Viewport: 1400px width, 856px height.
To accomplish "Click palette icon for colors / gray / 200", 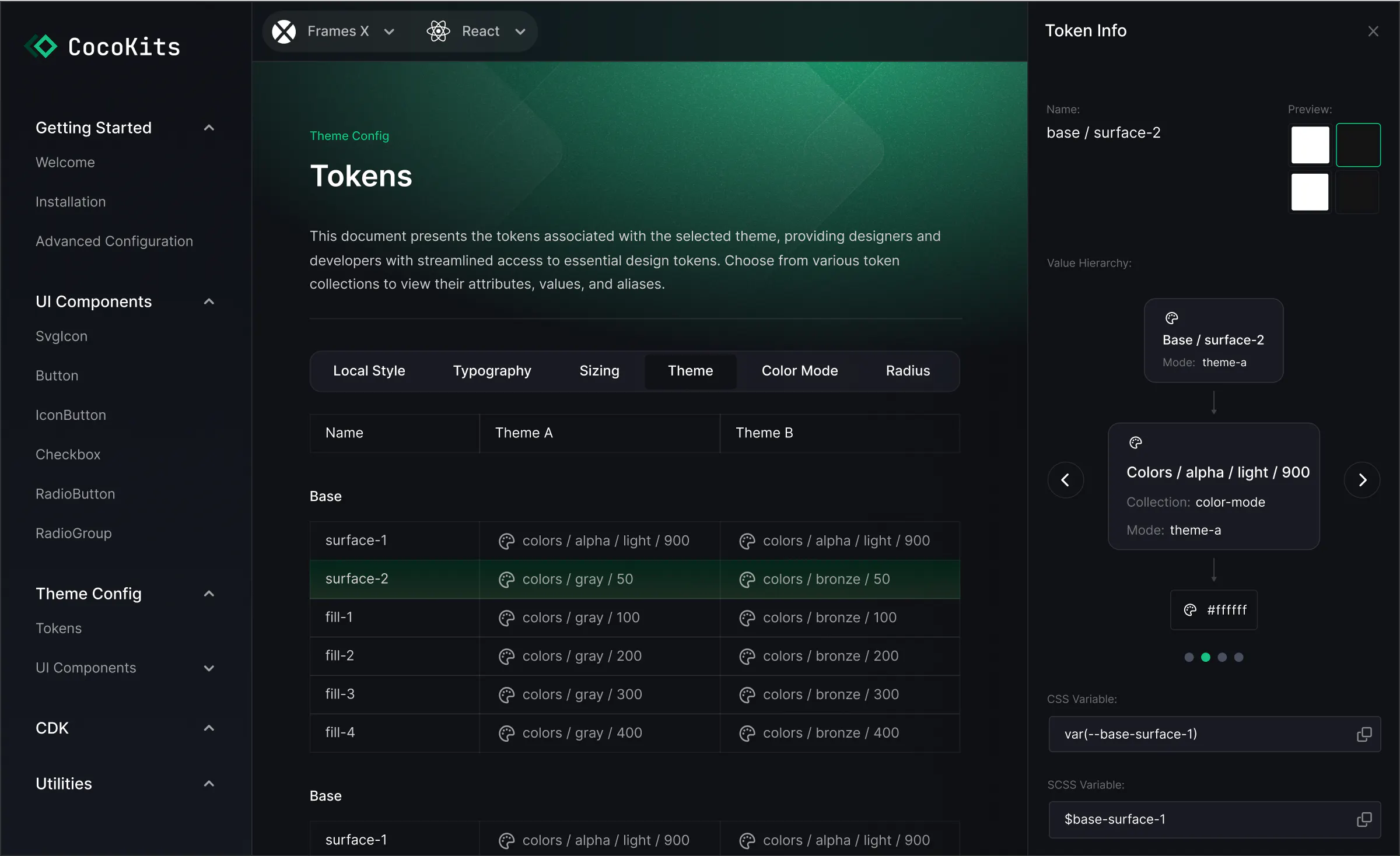I will 506,657.
